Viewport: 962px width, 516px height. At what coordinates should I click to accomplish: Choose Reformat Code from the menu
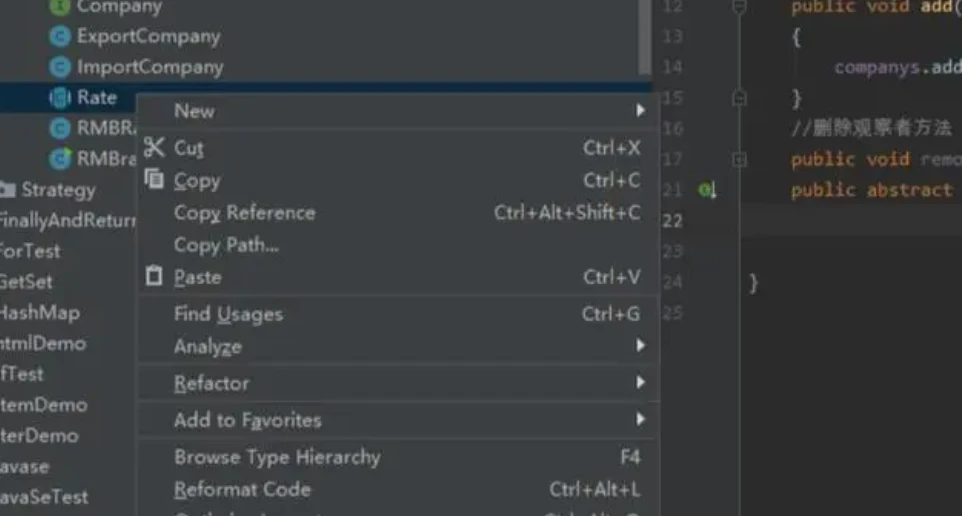point(242,490)
